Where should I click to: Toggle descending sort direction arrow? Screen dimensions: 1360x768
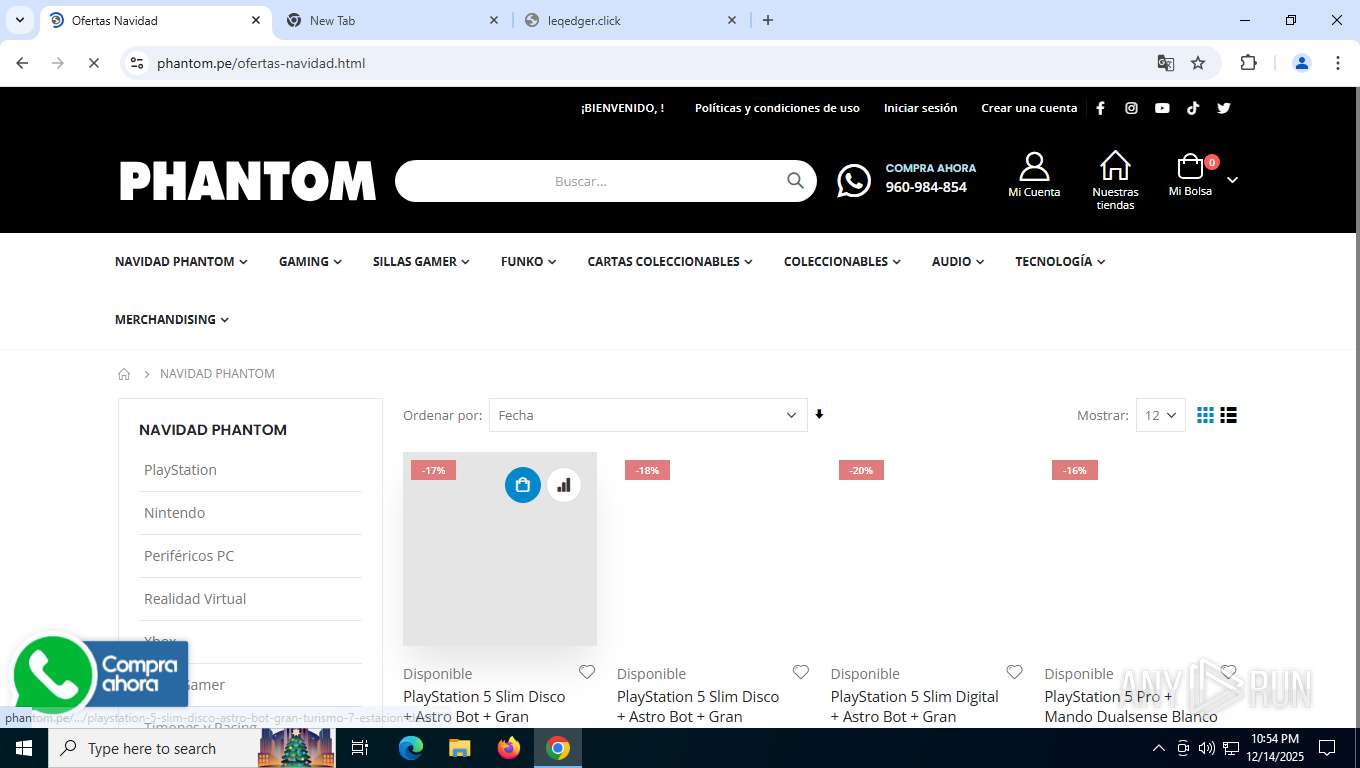click(819, 414)
